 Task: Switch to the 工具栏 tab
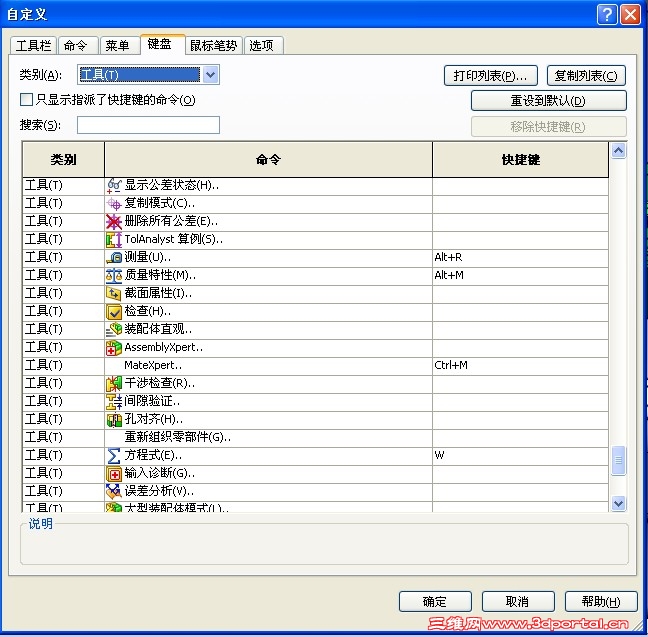33,45
